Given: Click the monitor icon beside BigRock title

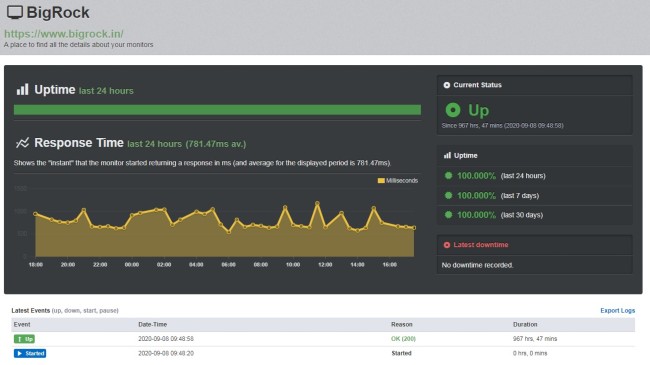Looking at the screenshot, I should coord(15,12).
